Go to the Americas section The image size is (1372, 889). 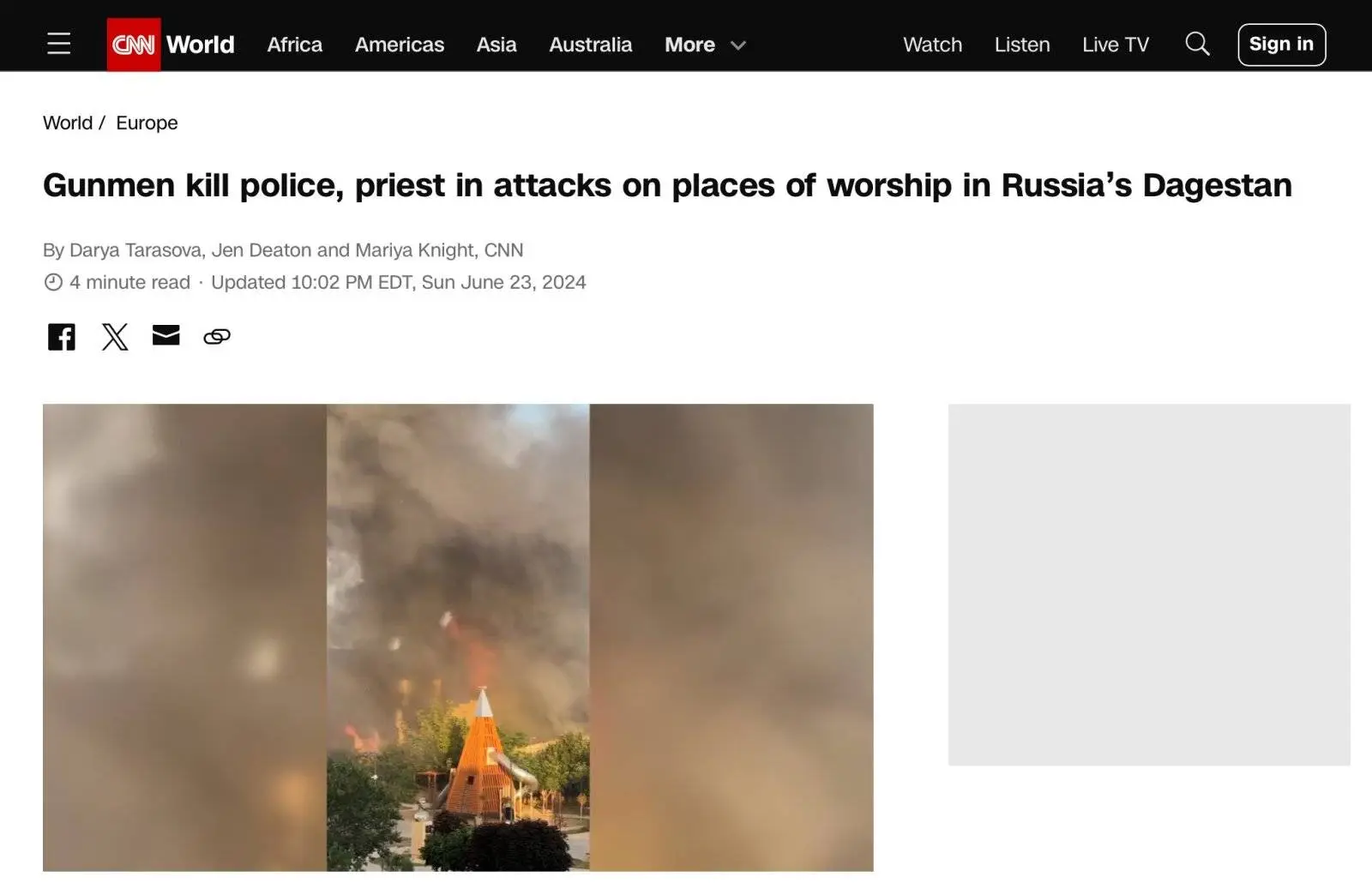point(400,45)
